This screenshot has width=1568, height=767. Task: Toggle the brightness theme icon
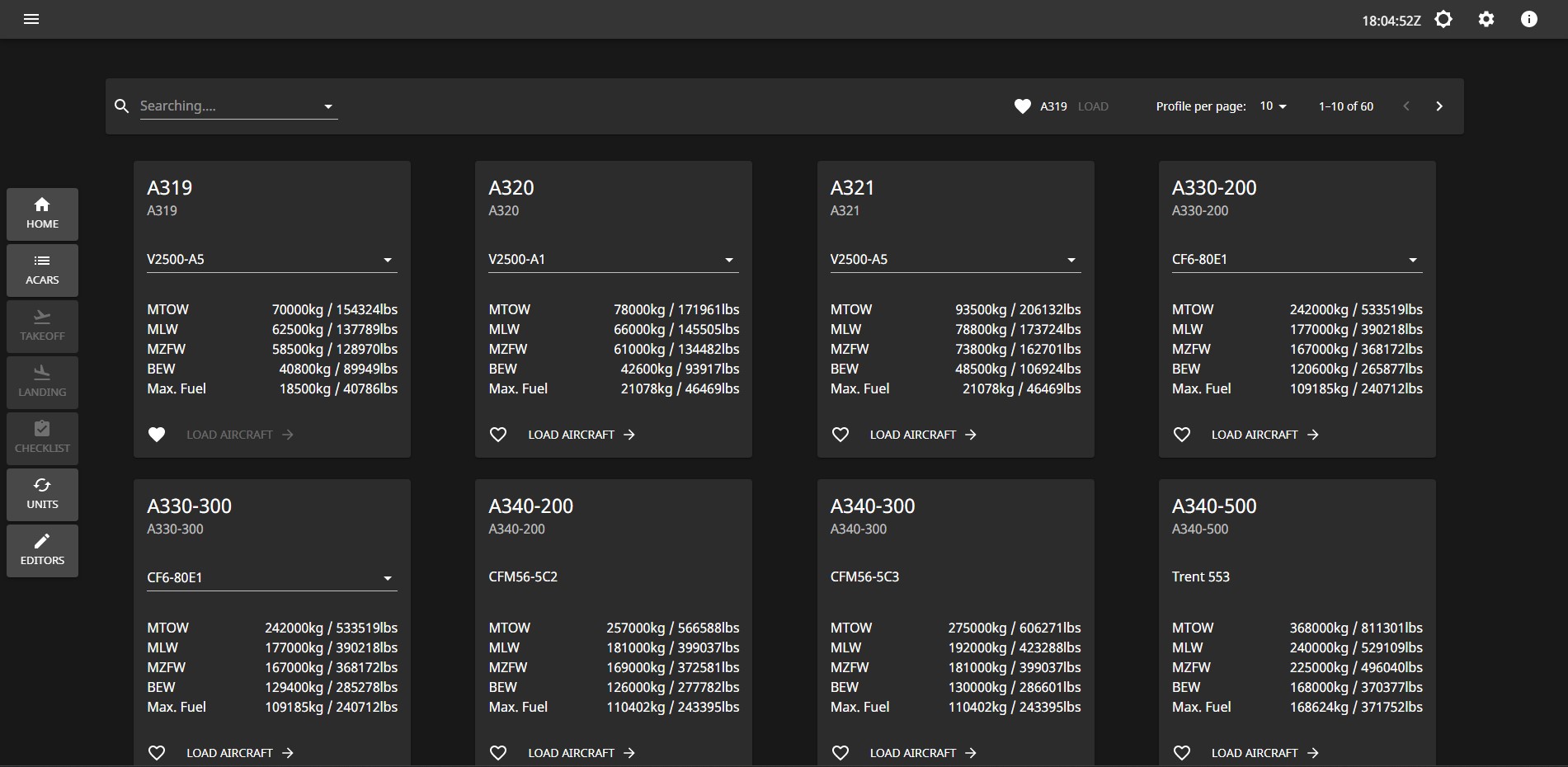[x=1443, y=19]
